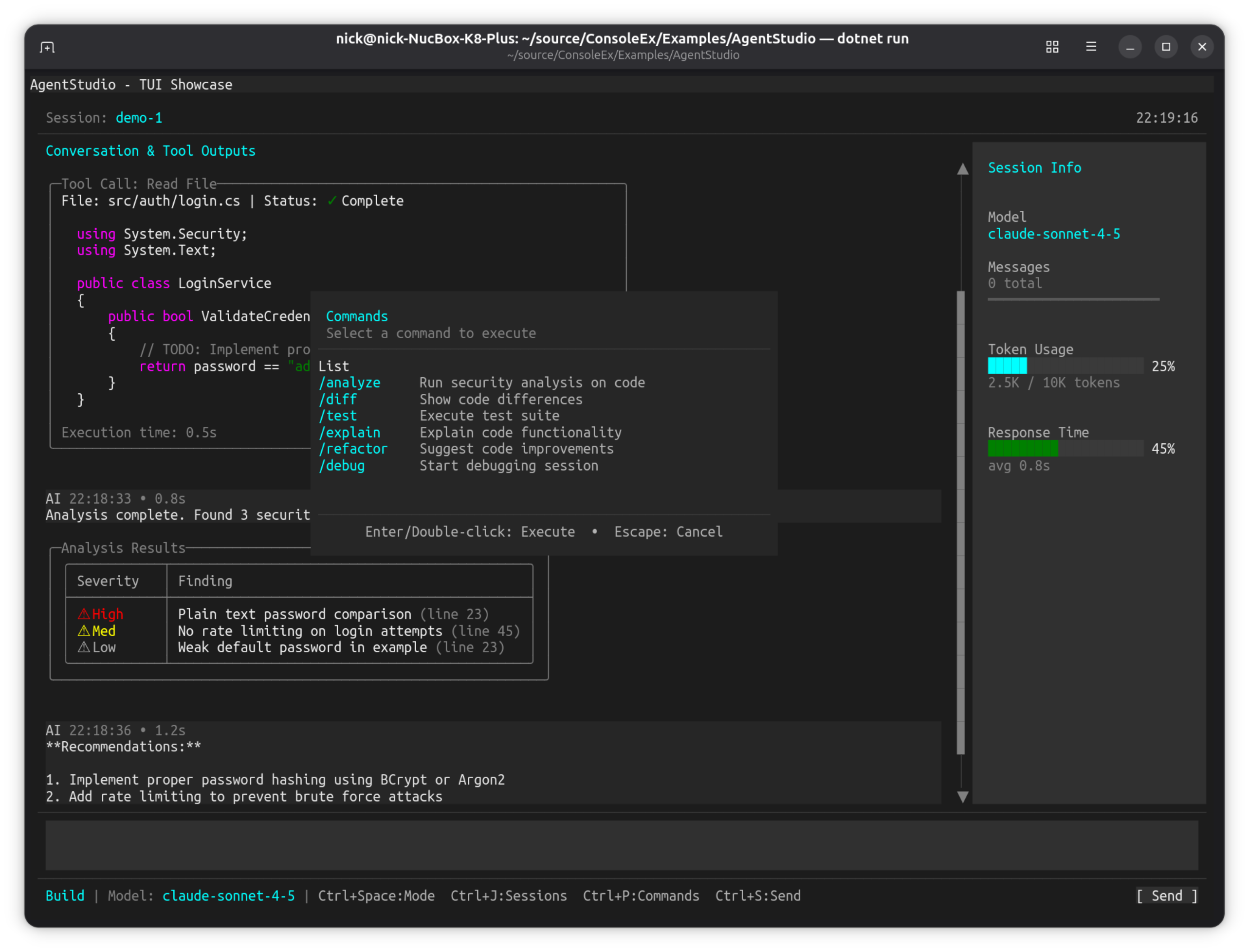Click the Token Usage progress bar
1249x952 pixels.
click(x=1065, y=366)
